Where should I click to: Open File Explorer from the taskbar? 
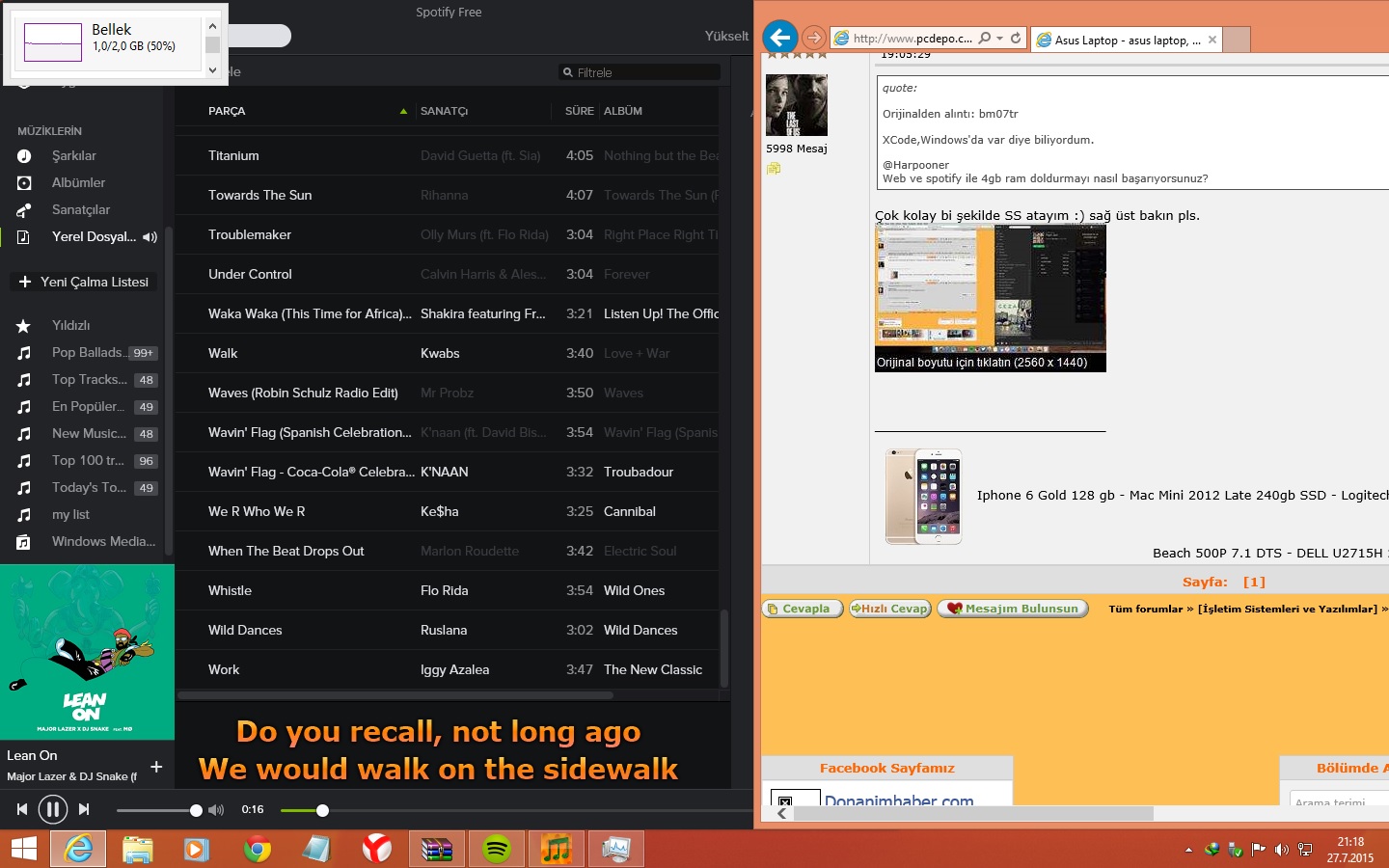coord(138,849)
